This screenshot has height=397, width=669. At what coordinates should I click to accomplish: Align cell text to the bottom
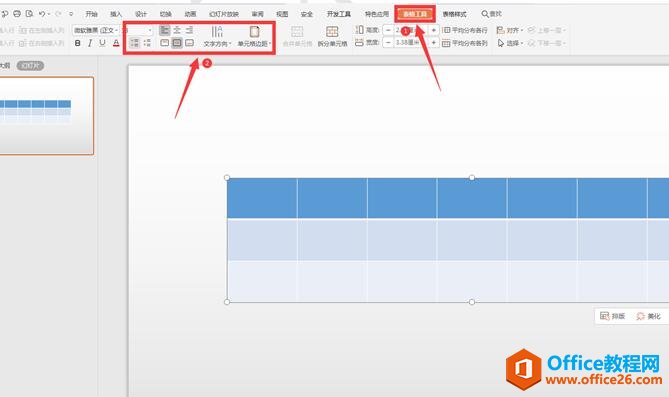pos(189,43)
